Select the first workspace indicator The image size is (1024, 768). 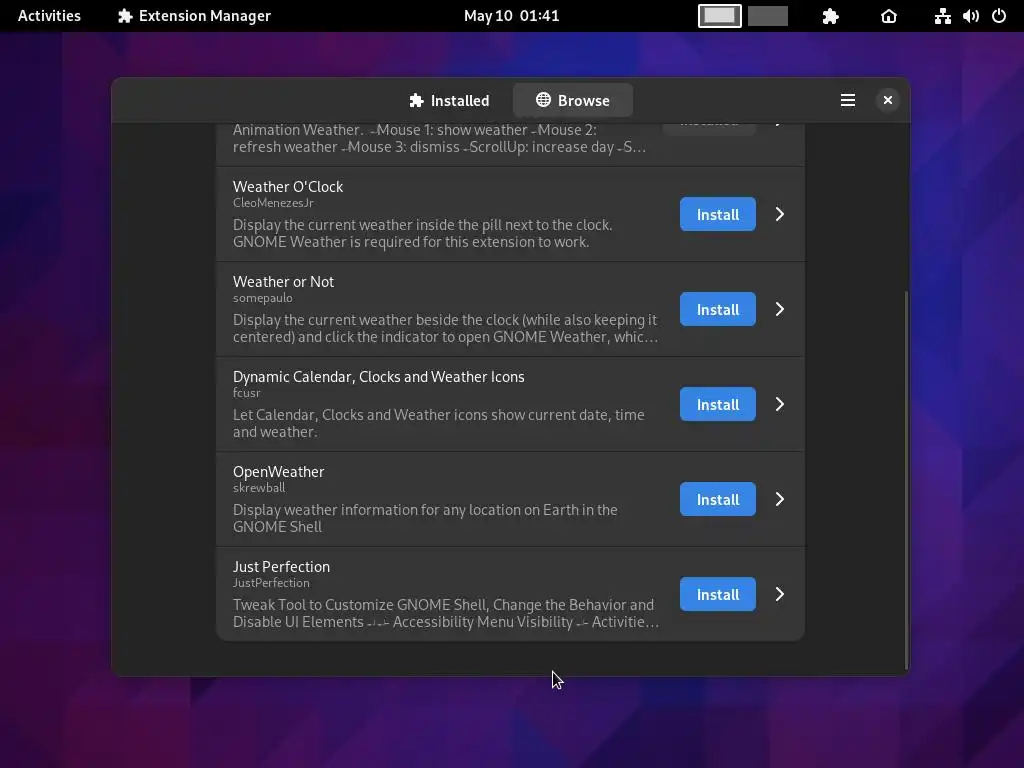coord(720,16)
